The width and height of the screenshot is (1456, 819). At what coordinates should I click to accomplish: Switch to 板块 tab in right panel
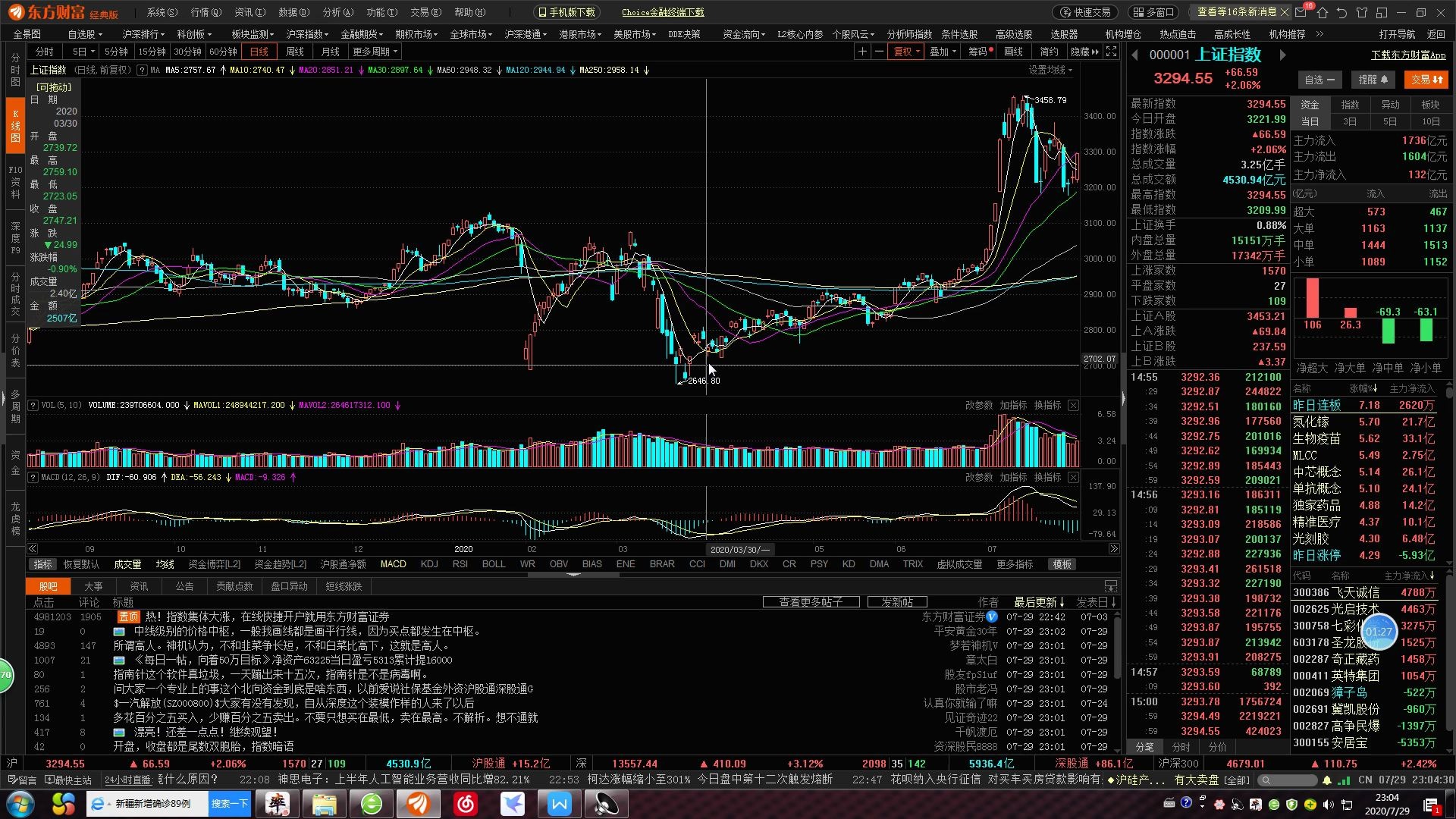coord(1430,105)
